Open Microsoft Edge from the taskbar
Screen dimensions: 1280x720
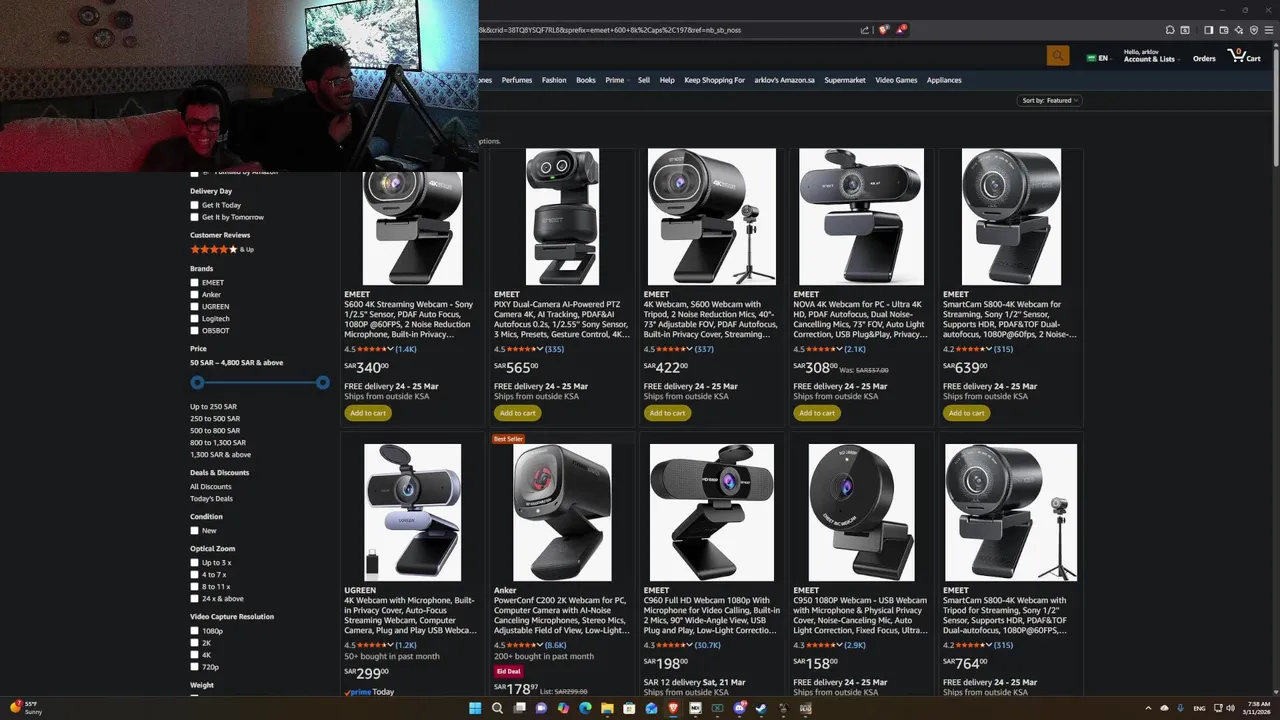pyautogui.click(x=585, y=708)
